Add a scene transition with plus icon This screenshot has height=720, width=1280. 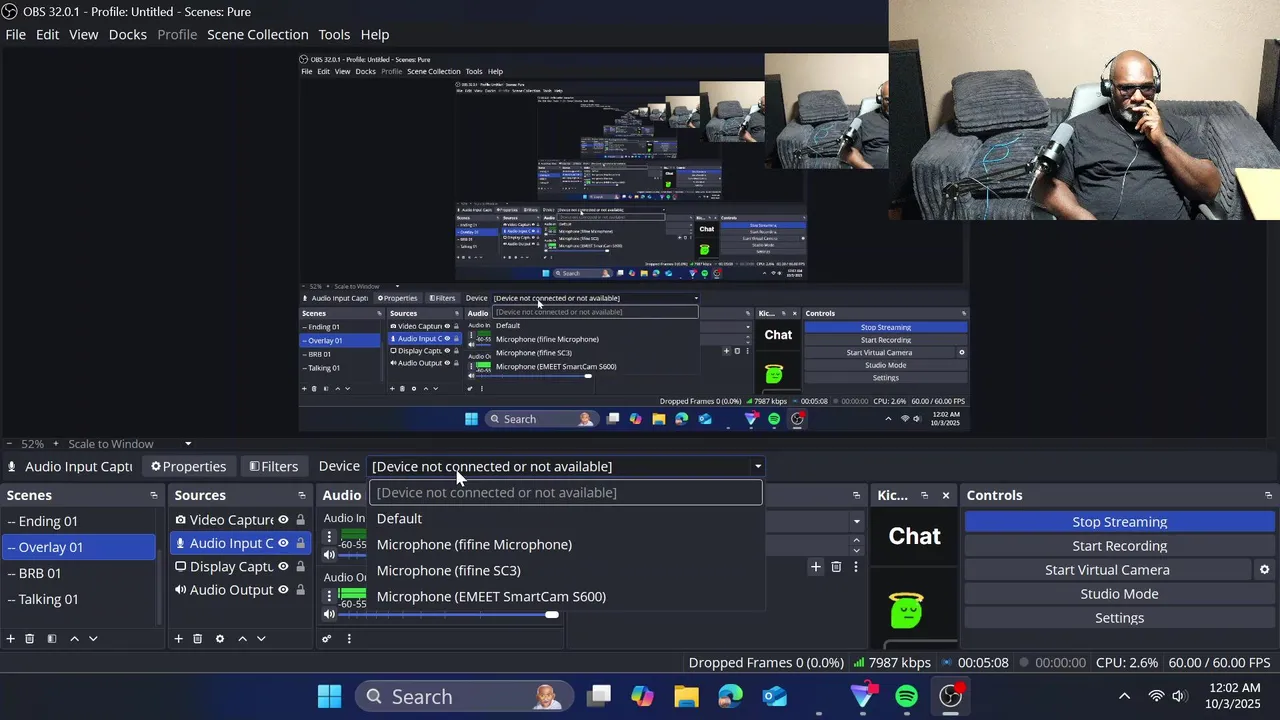(x=816, y=567)
